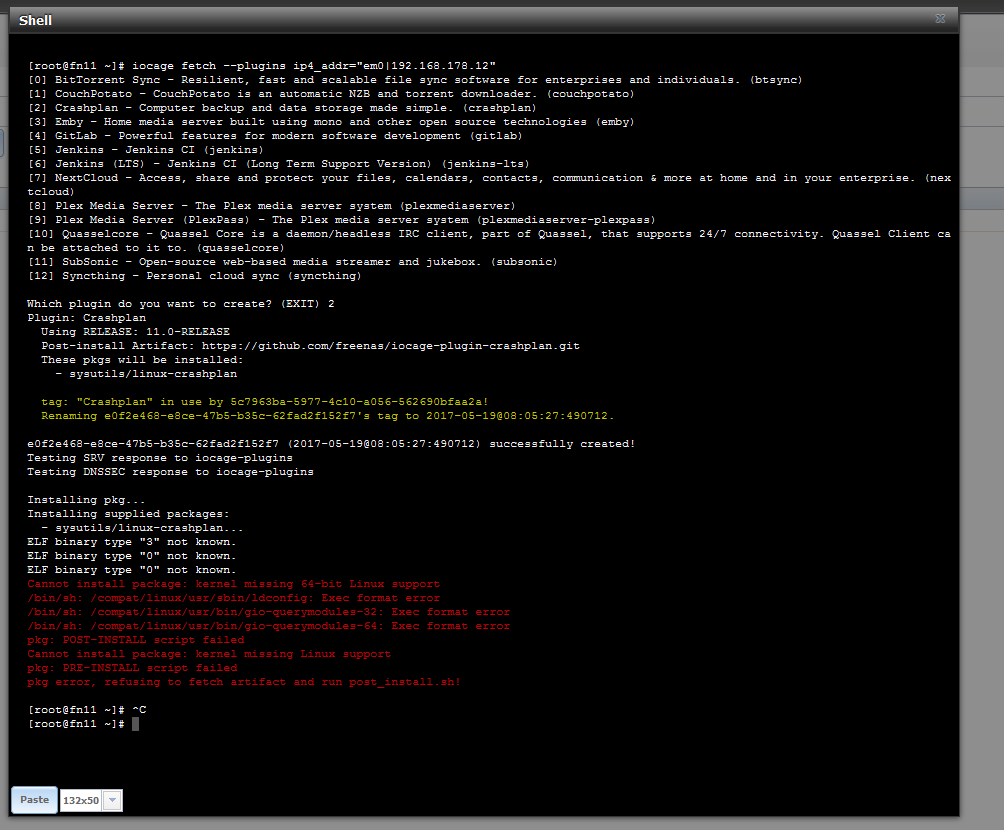This screenshot has height=830, width=1004.
Task: Select the '[6] Jenkins (LTS)' plugin line
Action: point(279,165)
